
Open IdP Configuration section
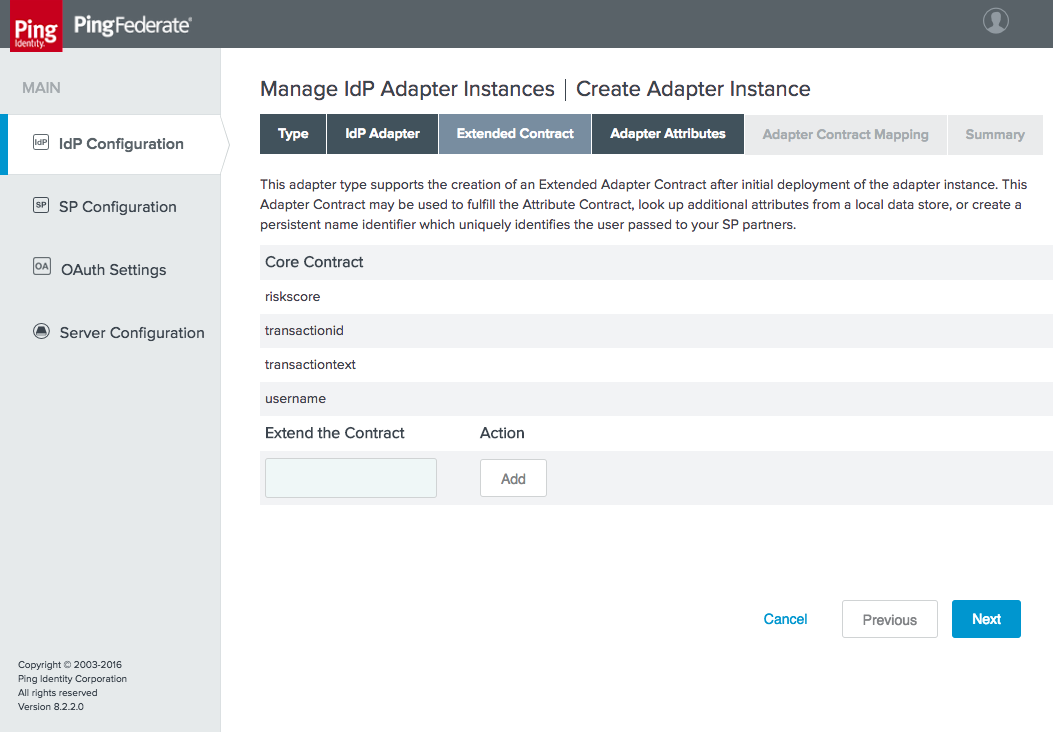[x=114, y=144]
